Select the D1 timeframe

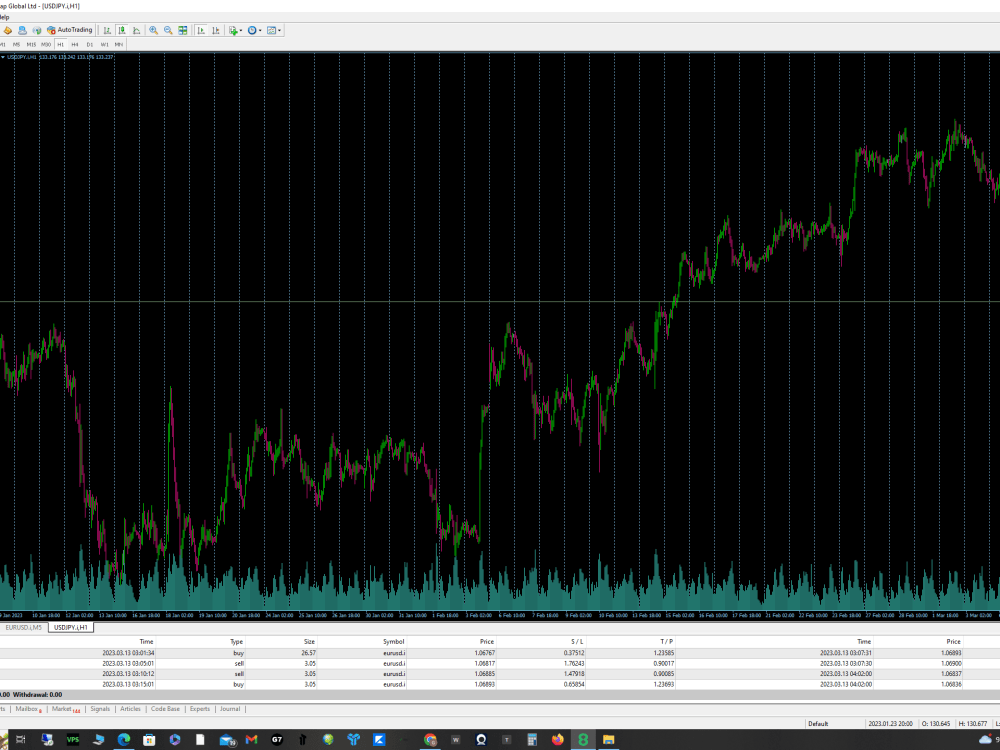90,45
